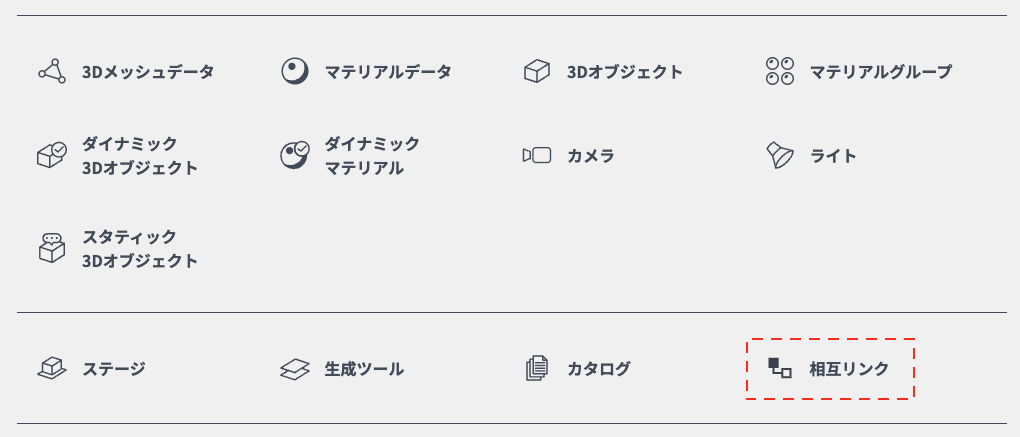Click the ダイナミック3Dオブジェクト checked cube icon
The height and width of the screenshot is (437, 1020).
point(52,155)
